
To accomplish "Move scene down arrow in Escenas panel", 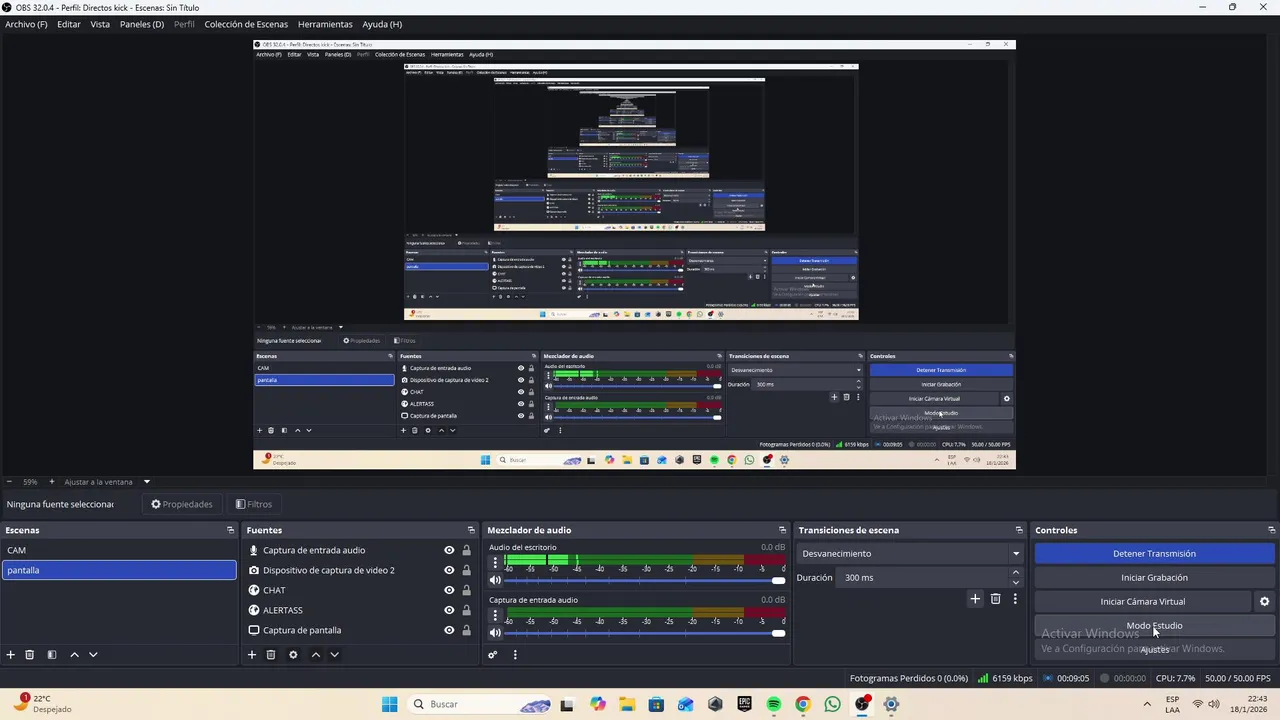I will coord(93,655).
